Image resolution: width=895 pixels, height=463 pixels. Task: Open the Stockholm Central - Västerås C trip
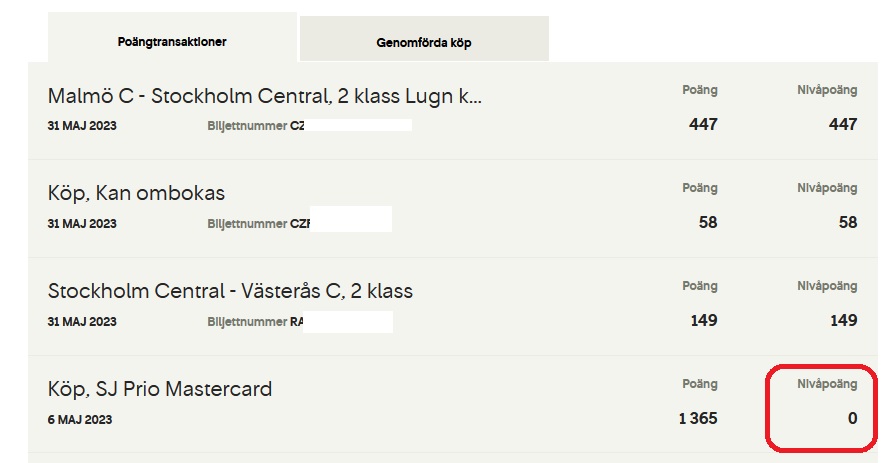[230, 291]
